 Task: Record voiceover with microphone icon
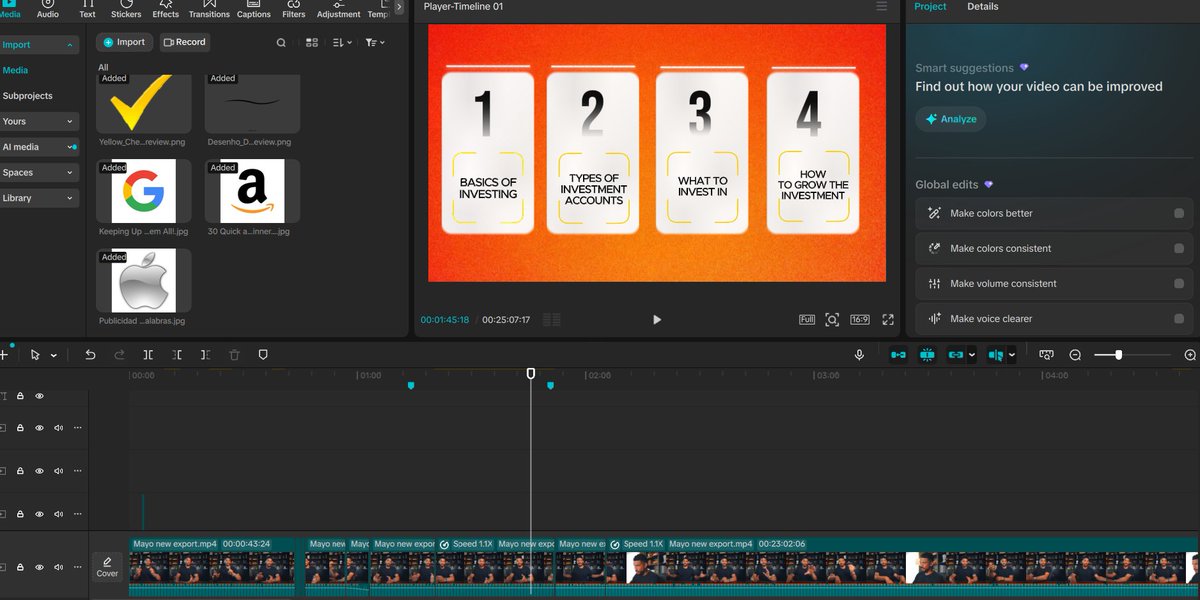tap(859, 355)
